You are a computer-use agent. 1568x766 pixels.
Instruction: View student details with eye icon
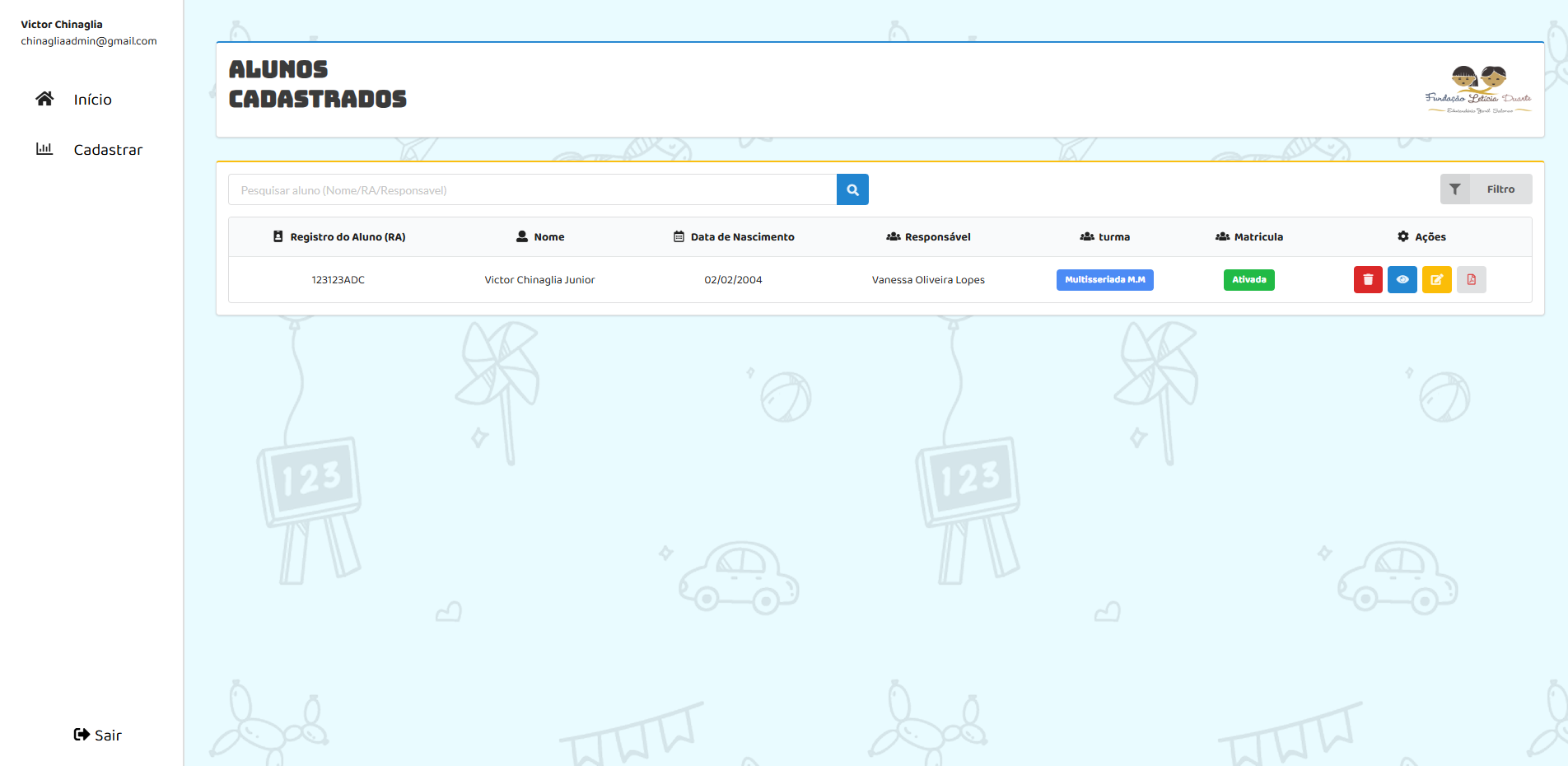tap(1402, 280)
